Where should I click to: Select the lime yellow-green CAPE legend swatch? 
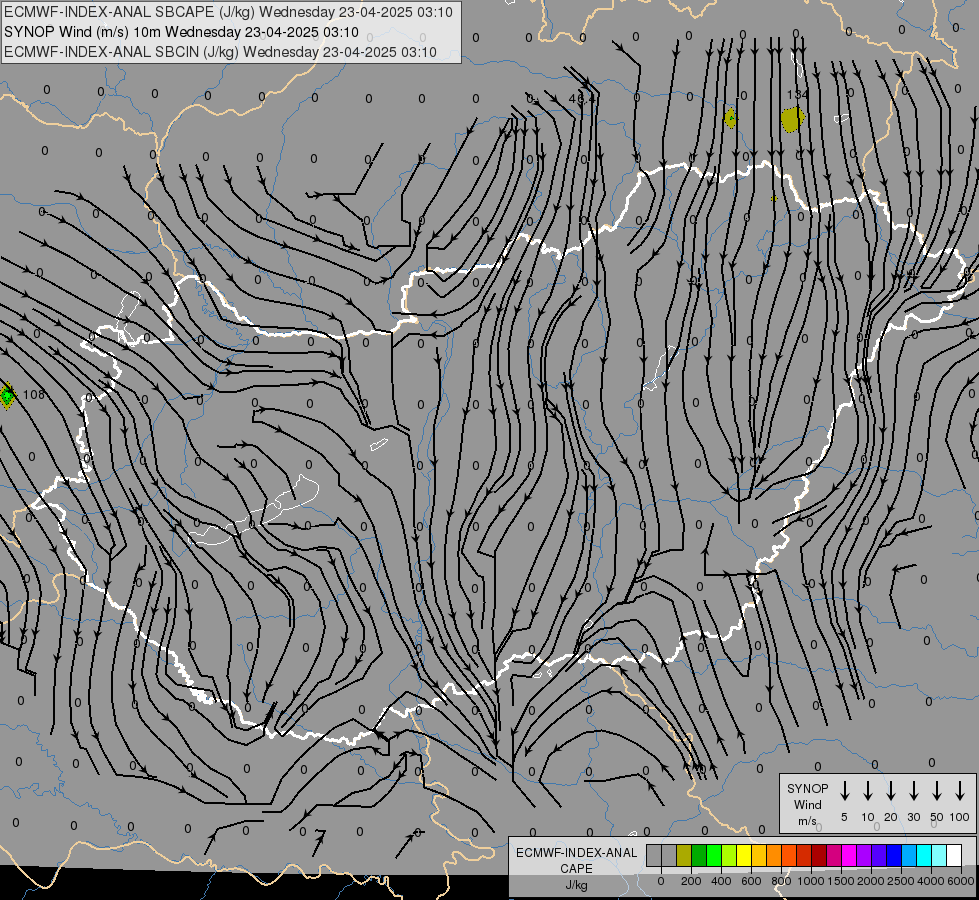tap(729, 855)
